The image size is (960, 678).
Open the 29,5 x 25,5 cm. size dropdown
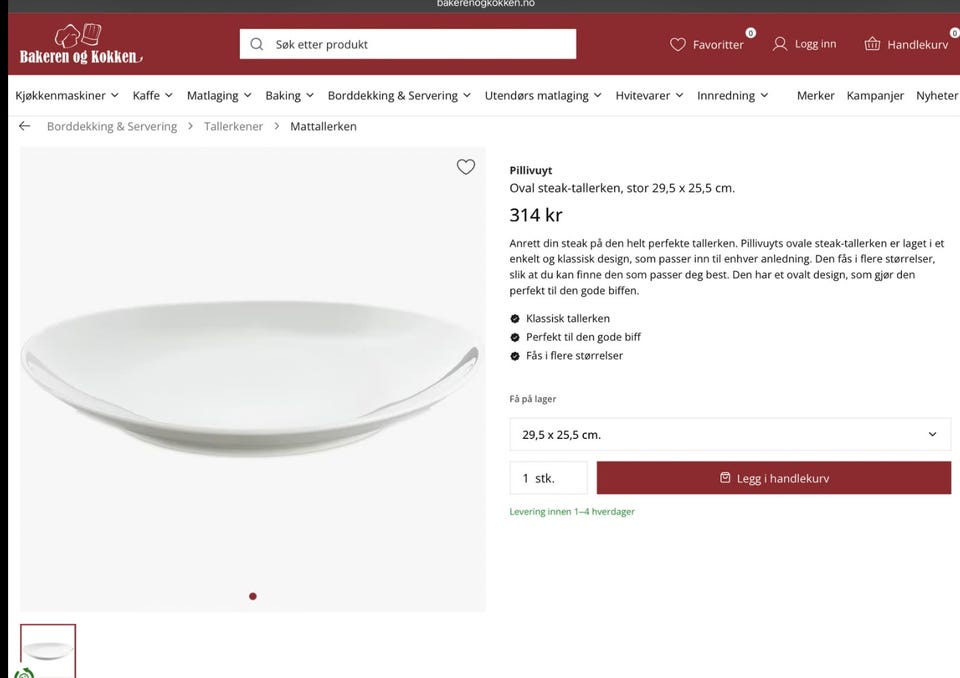click(730, 435)
